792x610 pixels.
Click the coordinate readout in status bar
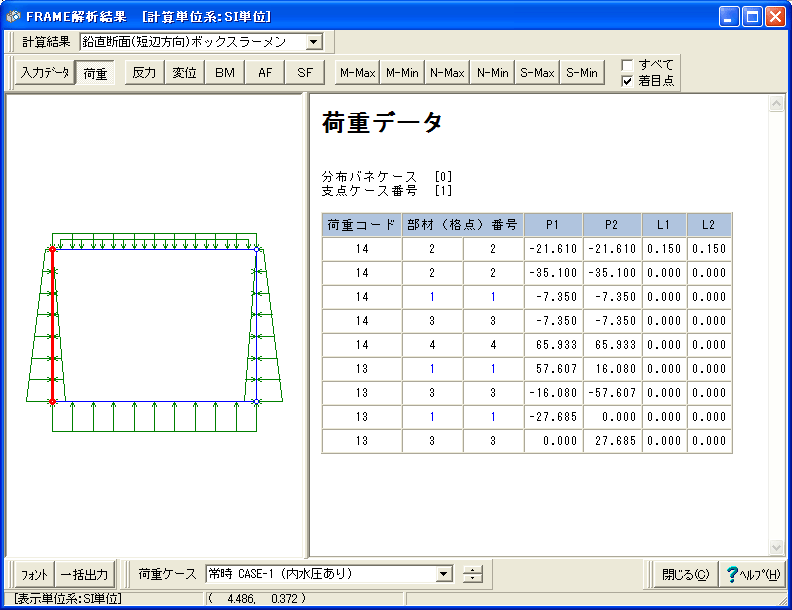[x=257, y=598]
